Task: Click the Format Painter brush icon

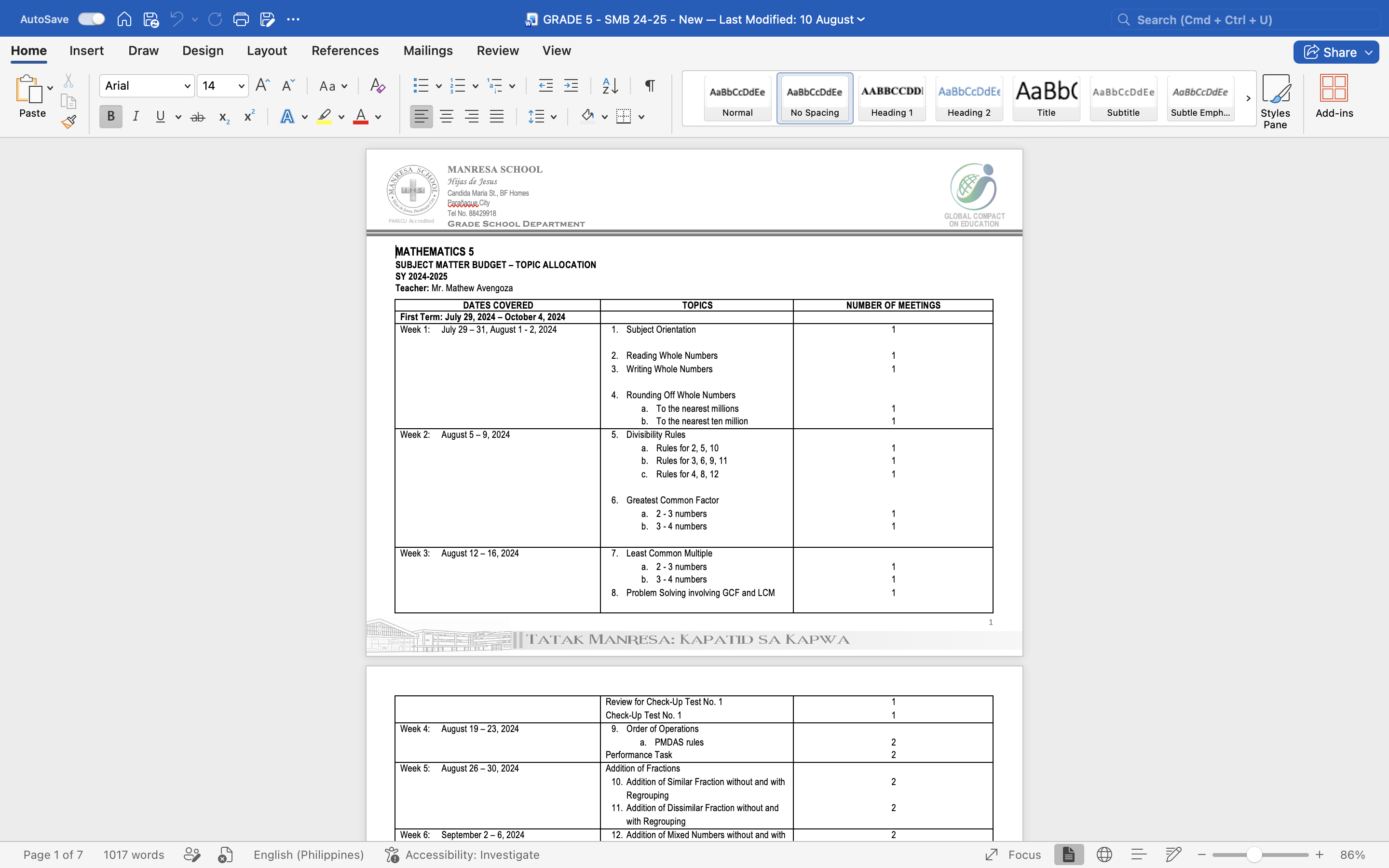Action: coord(68,122)
